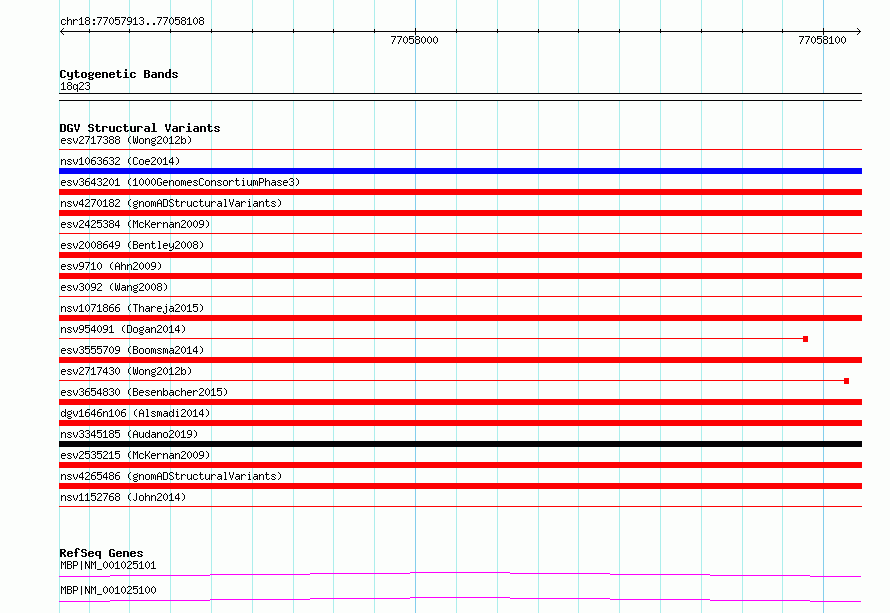Click the esv2535215 (McKernan2009) label

(135, 455)
